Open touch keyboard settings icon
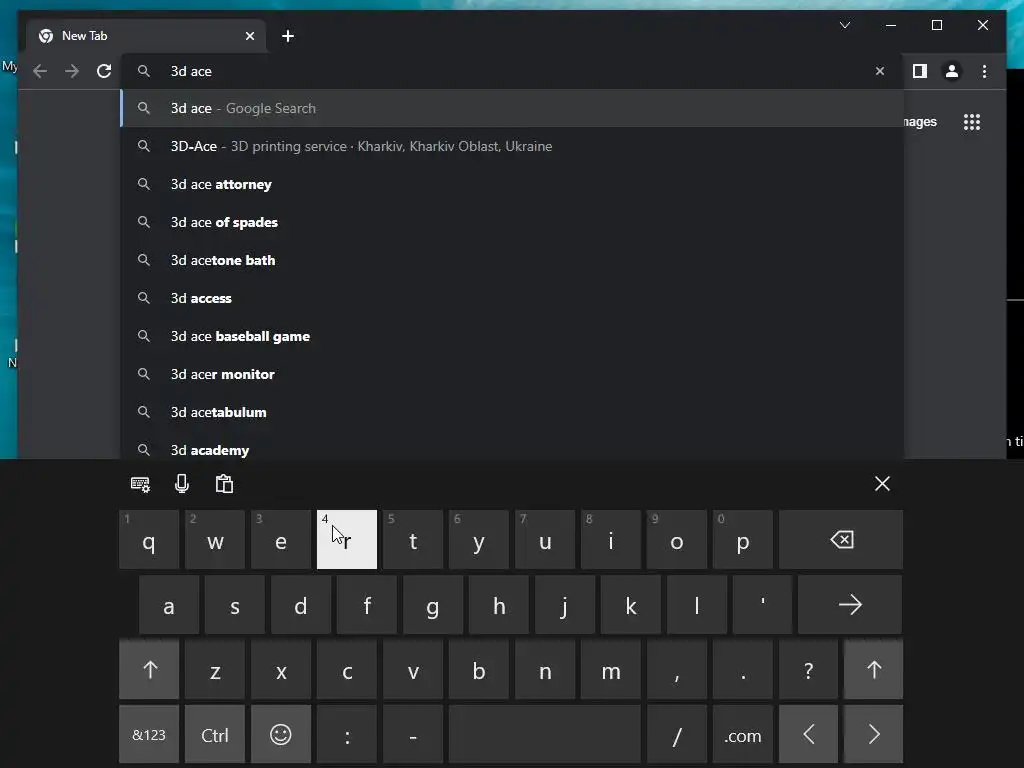This screenshot has width=1024, height=768. click(x=140, y=484)
